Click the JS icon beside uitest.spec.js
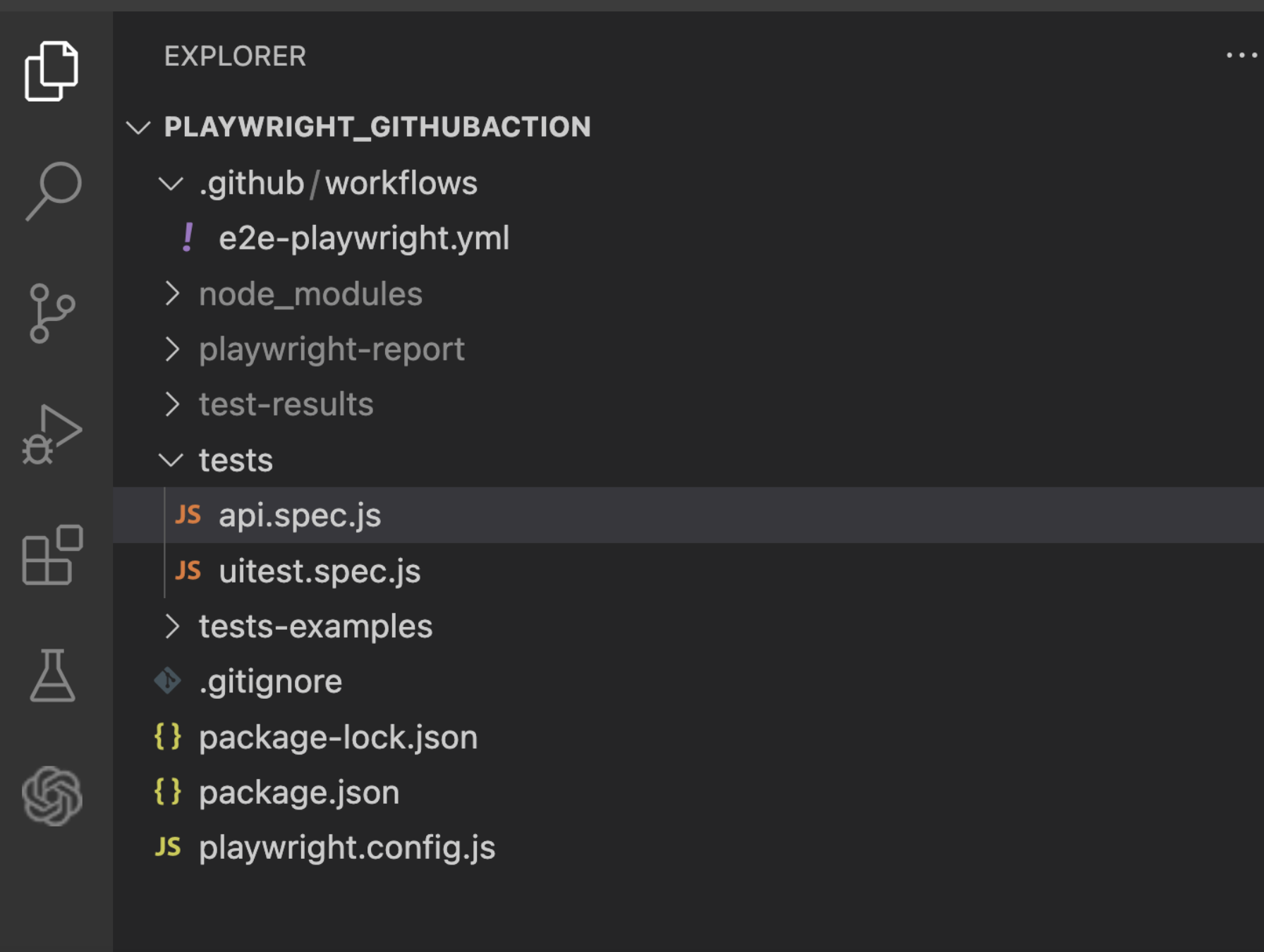The height and width of the screenshot is (952, 1264). click(x=188, y=570)
